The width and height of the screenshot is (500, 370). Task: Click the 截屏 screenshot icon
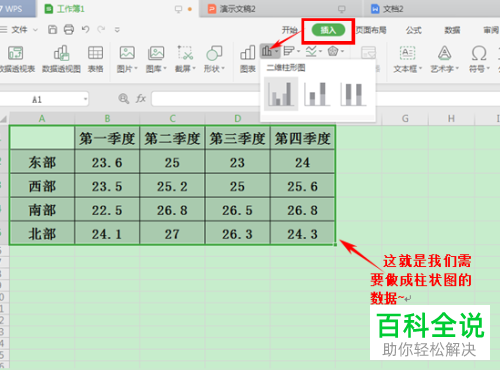(185, 53)
